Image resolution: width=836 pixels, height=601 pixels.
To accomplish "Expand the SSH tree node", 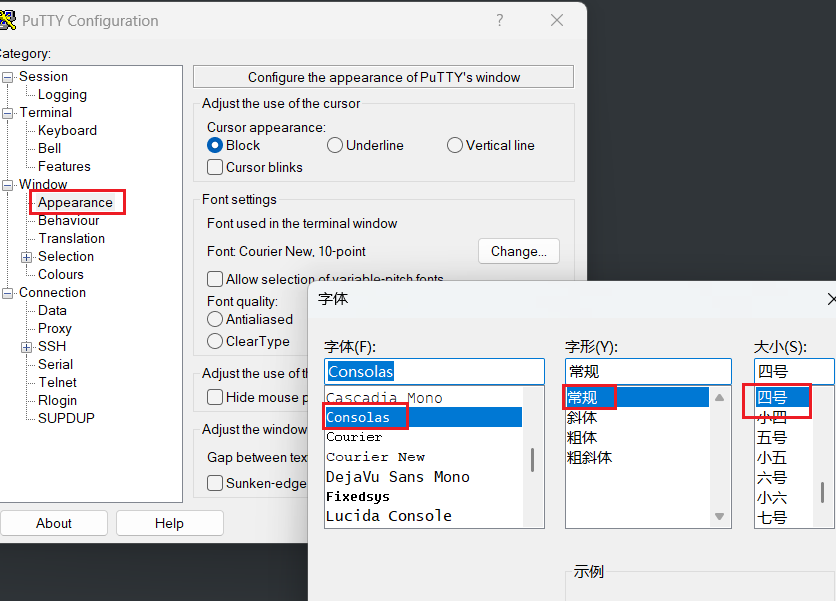I will click(26, 347).
